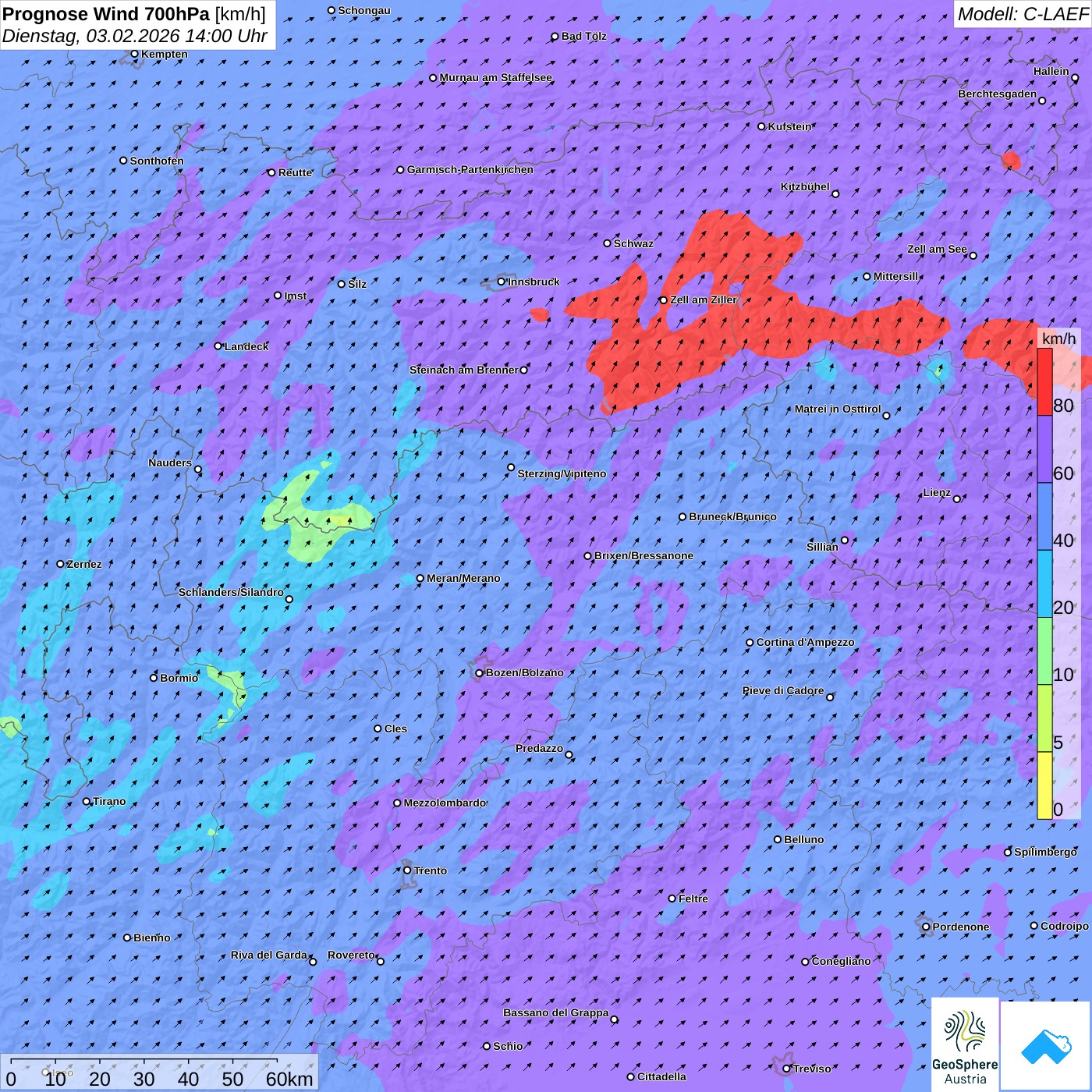Click the 'Predazzo' label

(539, 748)
